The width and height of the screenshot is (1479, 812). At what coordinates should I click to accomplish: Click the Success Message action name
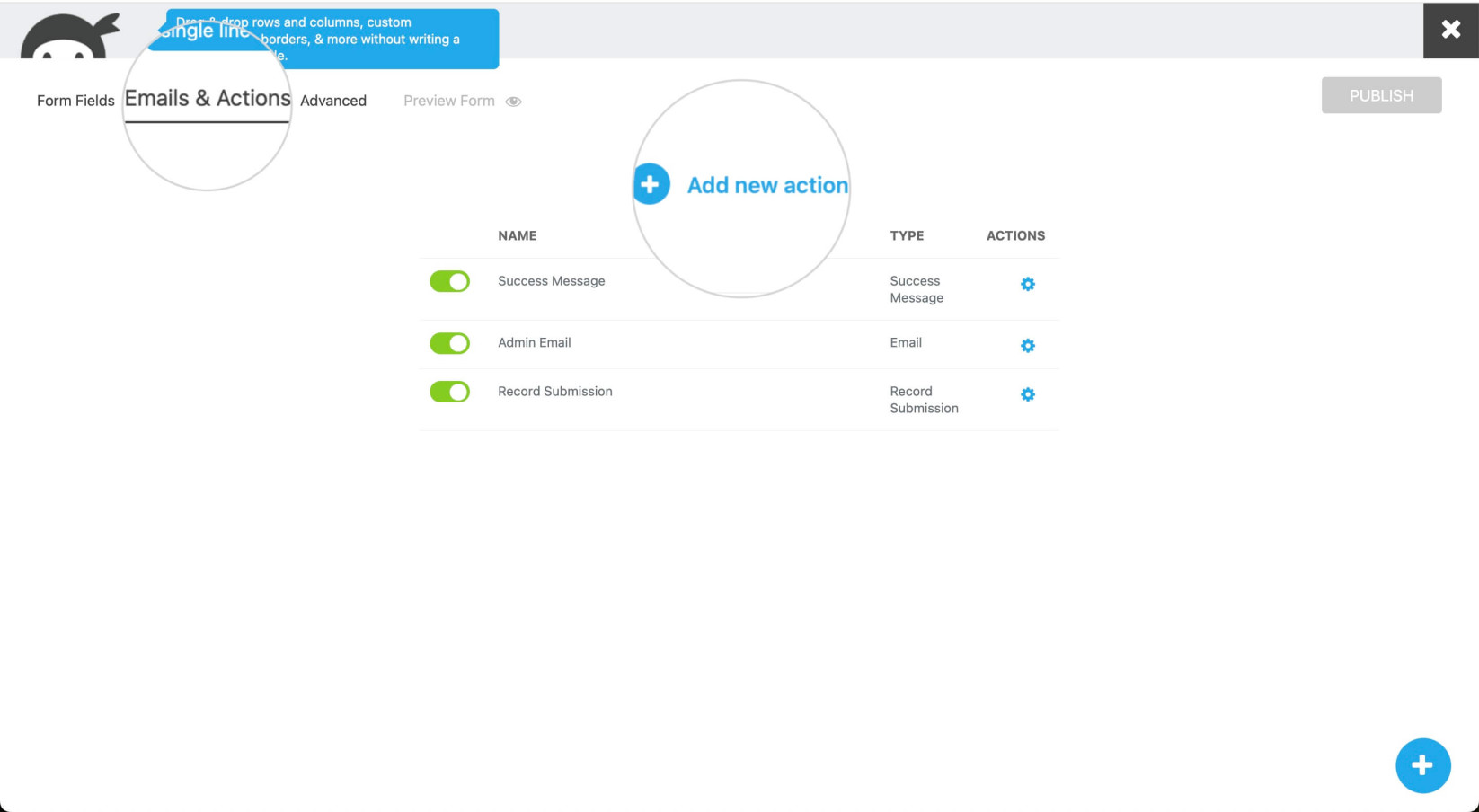click(x=552, y=281)
